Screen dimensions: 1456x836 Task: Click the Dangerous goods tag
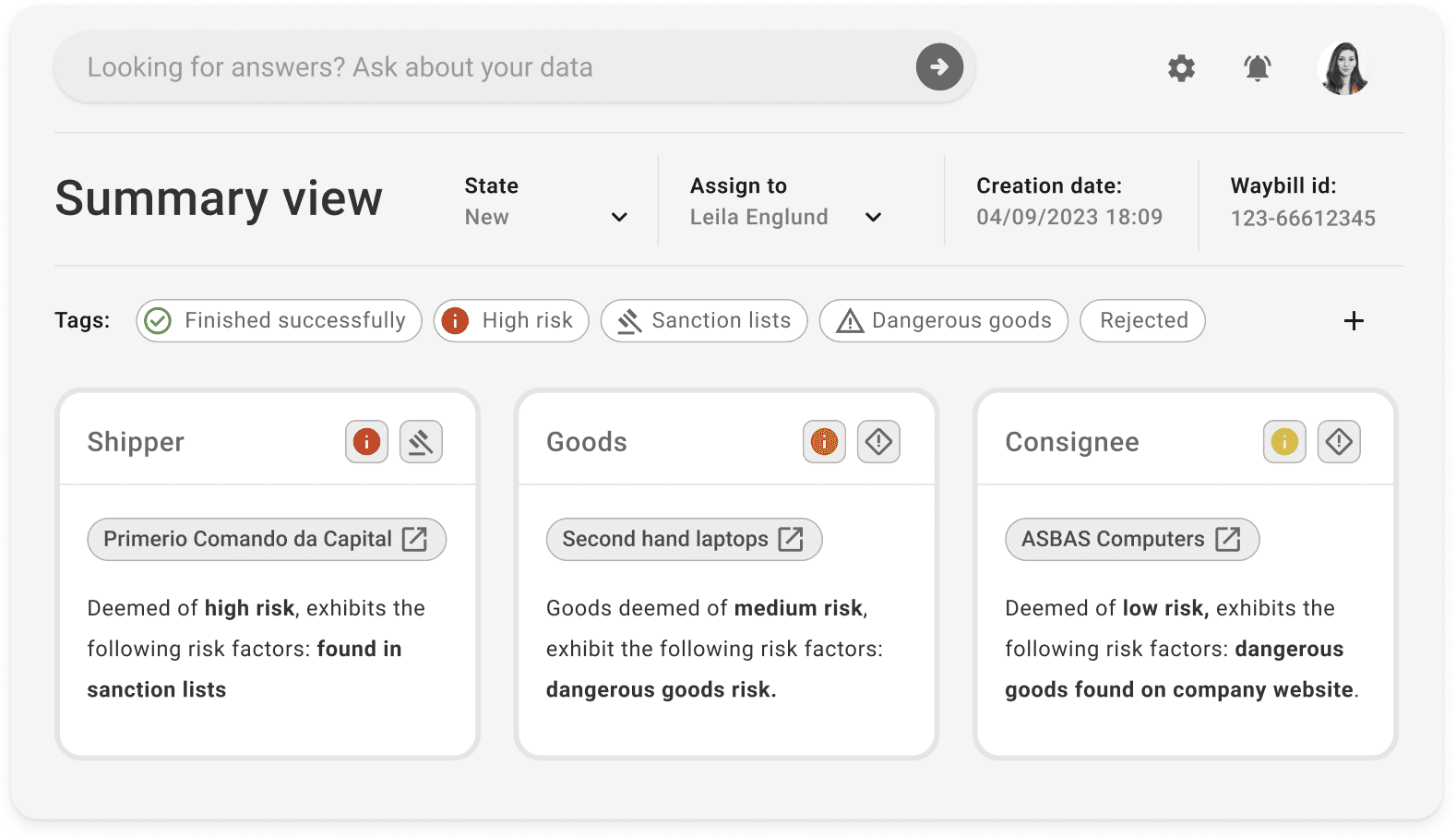[x=943, y=321]
